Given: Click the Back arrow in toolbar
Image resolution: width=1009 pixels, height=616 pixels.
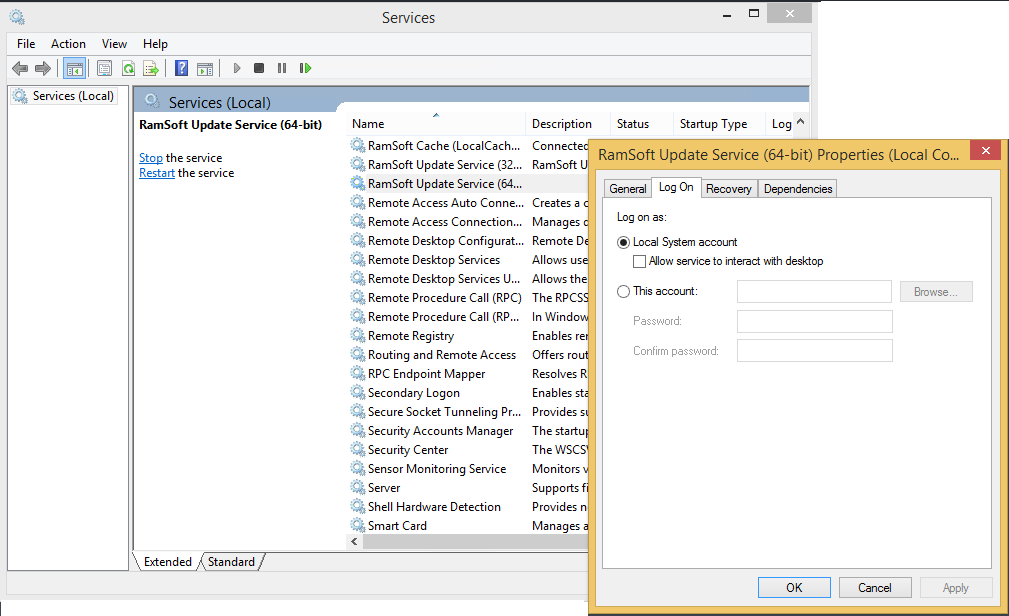Looking at the screenshot, I should pos(20,68).
